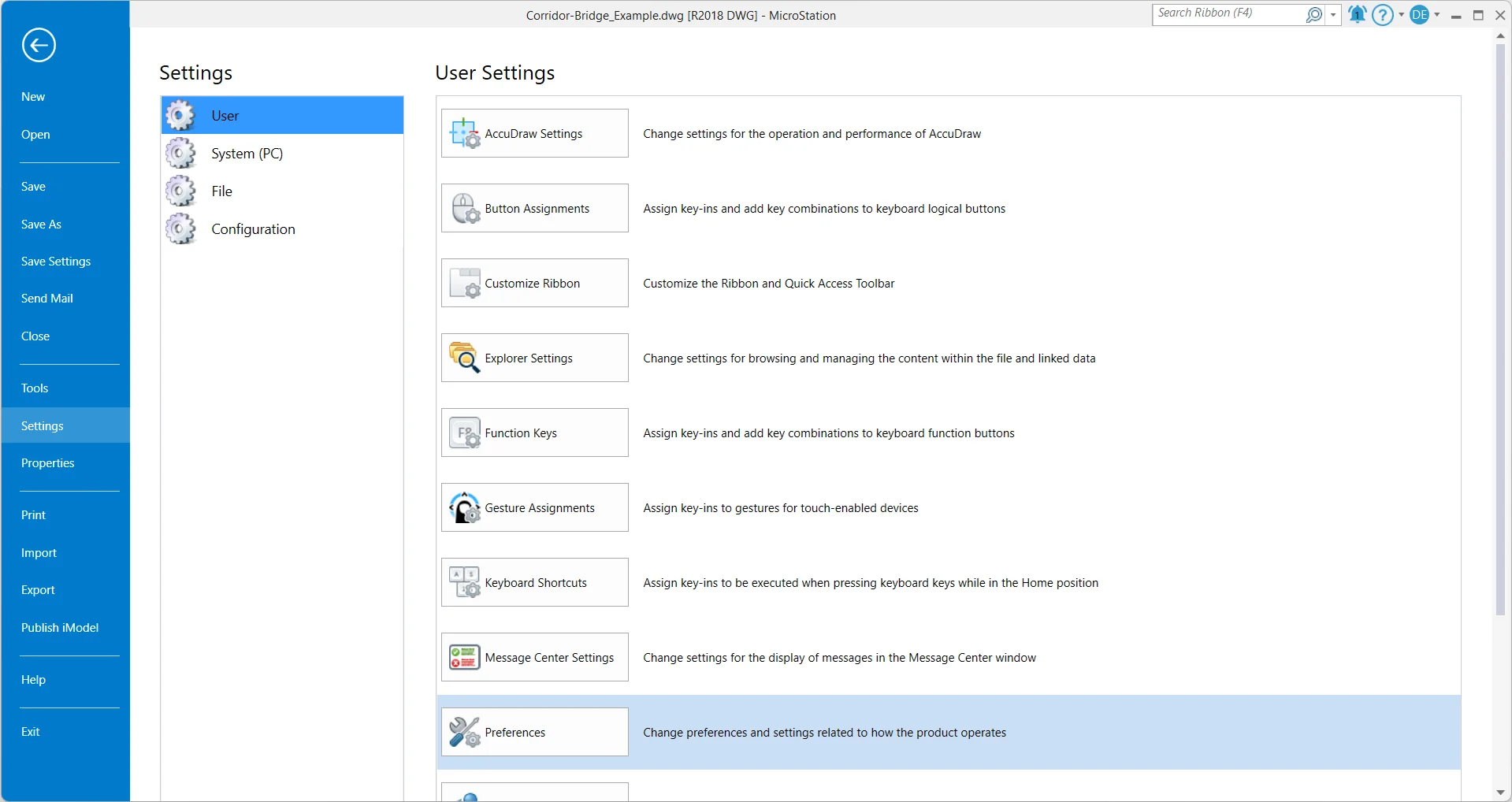The image size is (1512, 802).
Task: Open the Help question mark icon
Action: click(1383, 14)
